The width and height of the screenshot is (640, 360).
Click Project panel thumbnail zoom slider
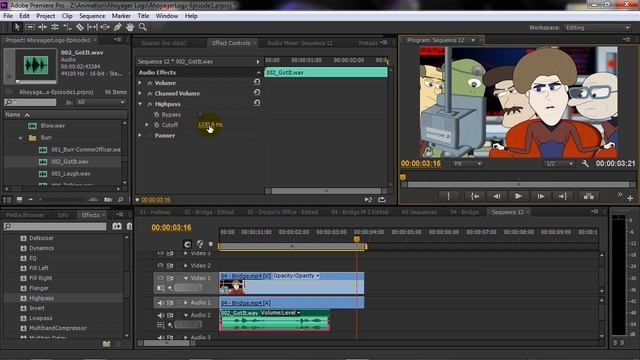pyautogui.click(x=63, y=200)
